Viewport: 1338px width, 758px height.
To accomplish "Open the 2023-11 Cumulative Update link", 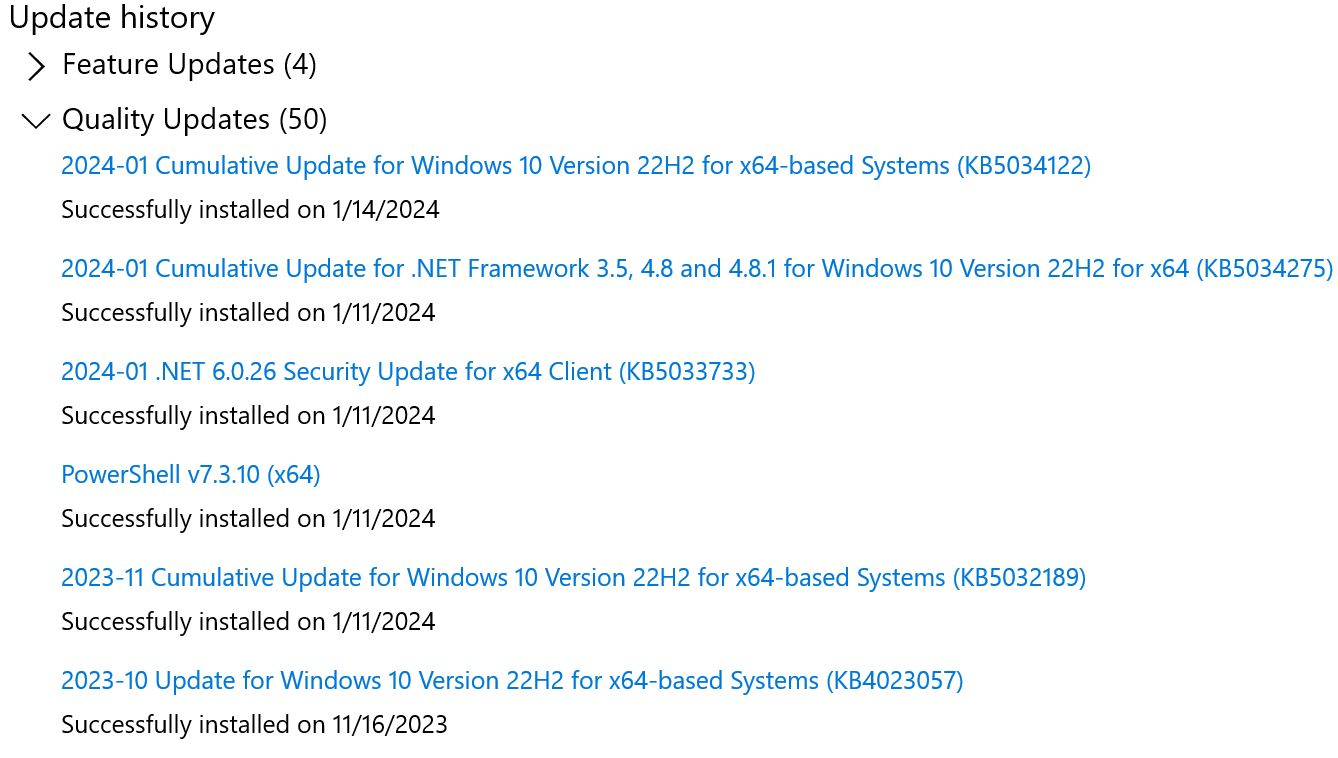I will [x=500, y=577].
